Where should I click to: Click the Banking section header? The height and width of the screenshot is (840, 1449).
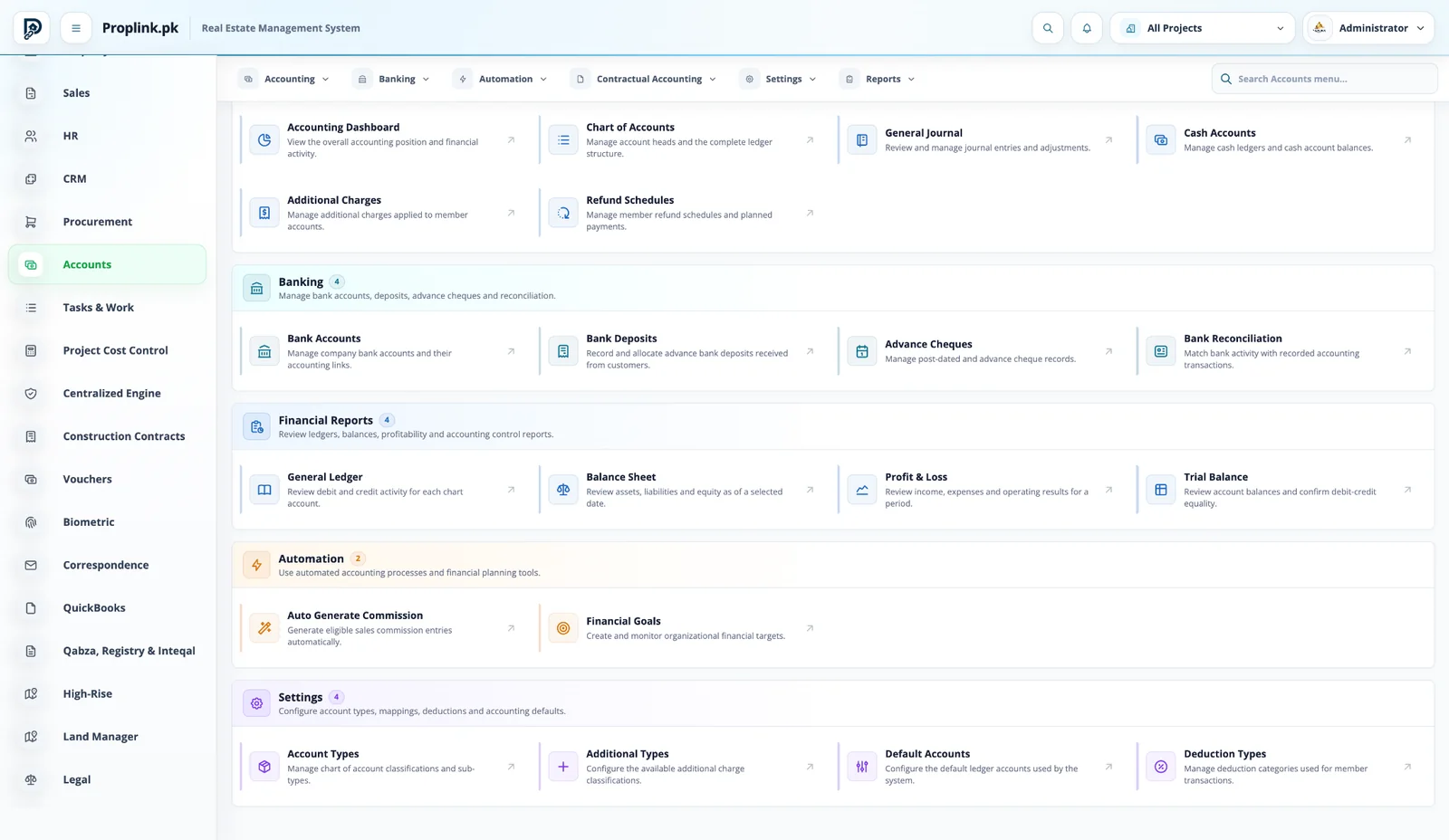pyautogui.click(x=833, y=288)
